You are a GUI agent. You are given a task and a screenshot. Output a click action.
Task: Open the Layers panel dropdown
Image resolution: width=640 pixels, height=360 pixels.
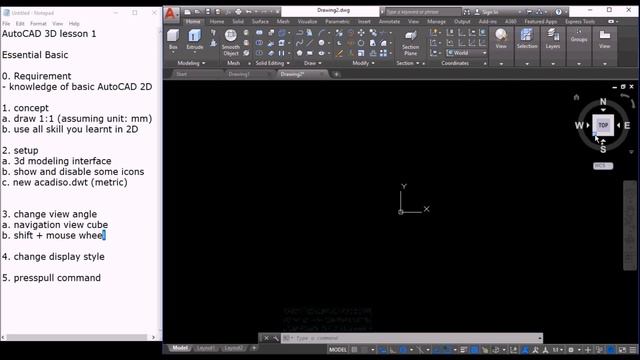point(553,64)
